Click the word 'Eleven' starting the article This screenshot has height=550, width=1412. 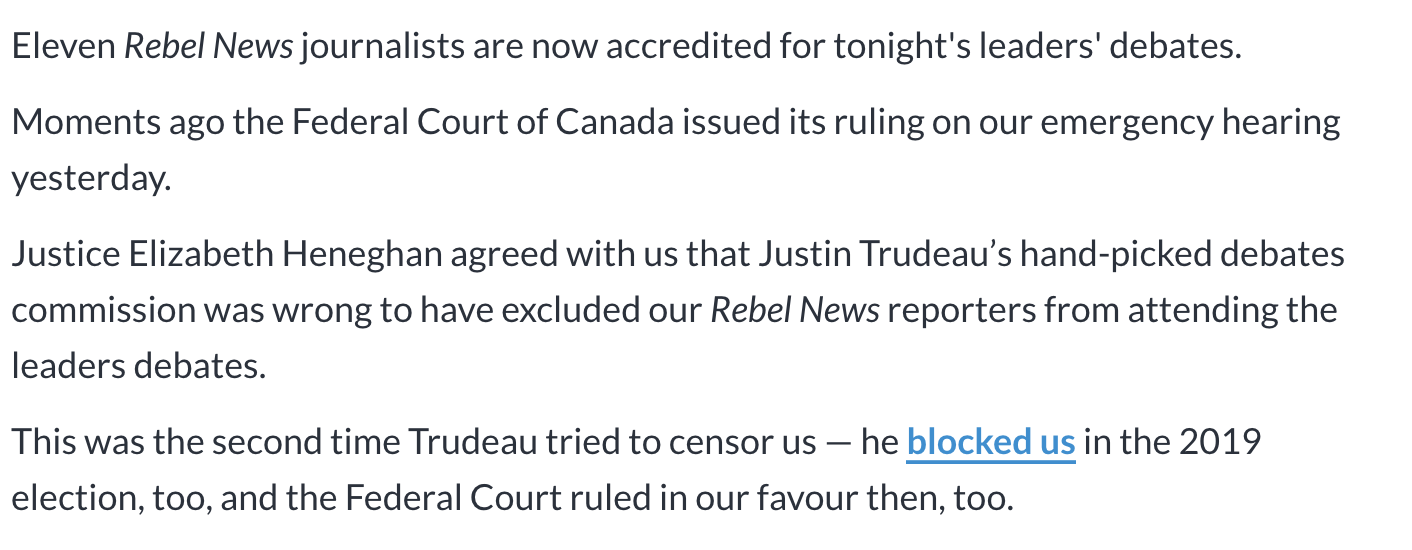point(64,47)
